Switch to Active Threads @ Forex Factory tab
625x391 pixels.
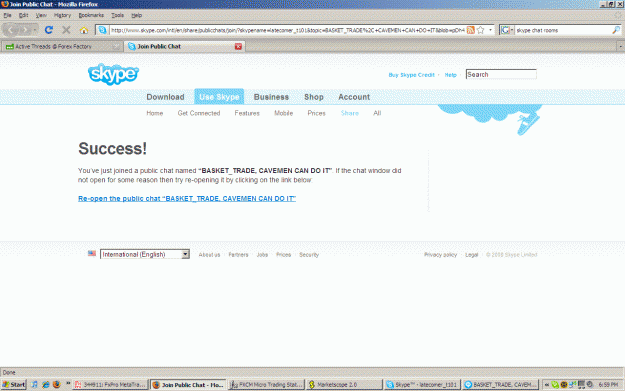coord(61,46)
